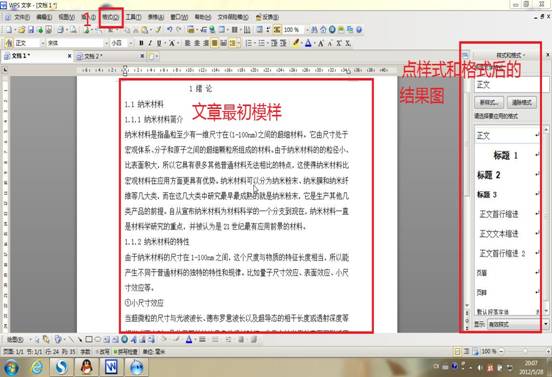Click the zoom slider in status bar

click(x=525, y=351)
